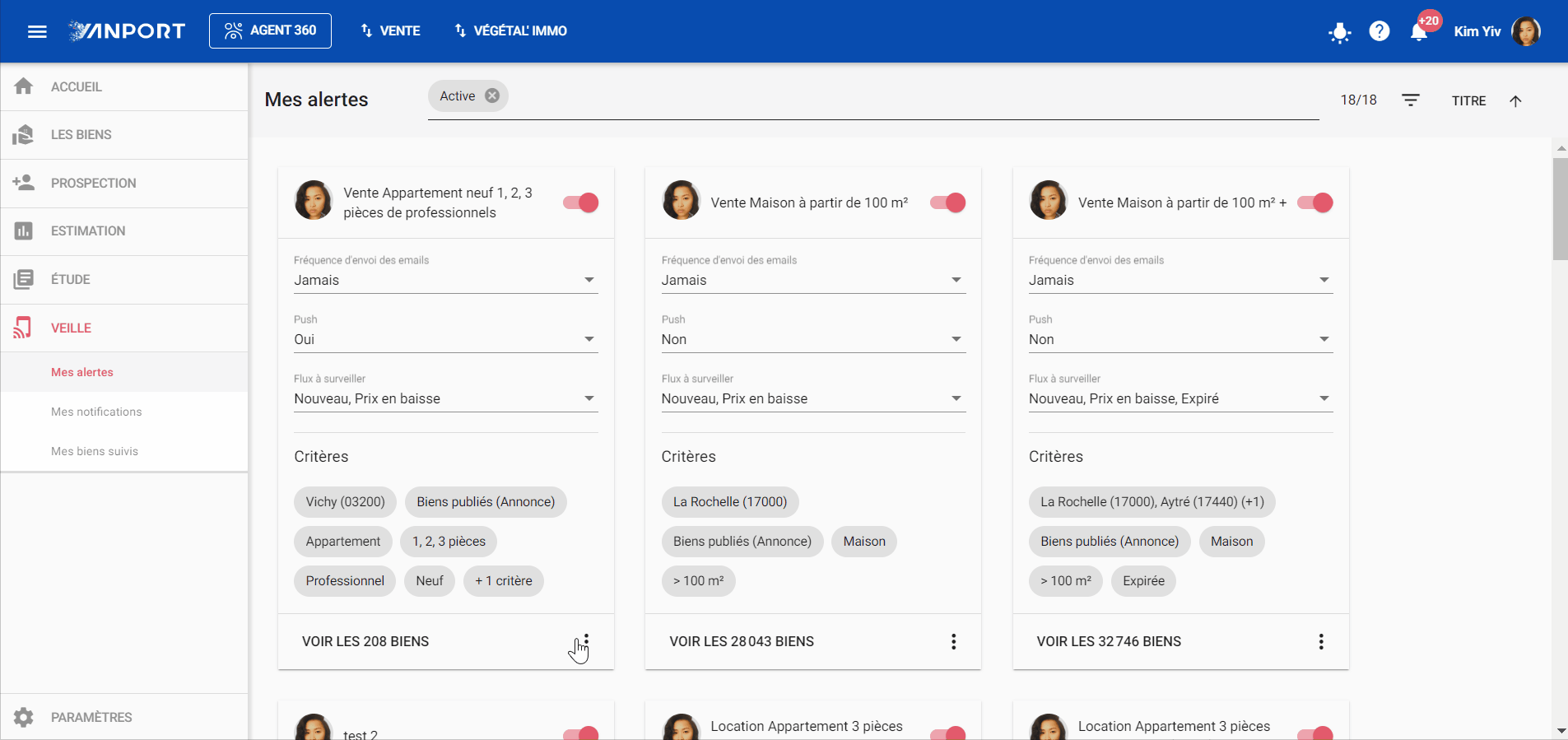
Task: Click the Agent 360 button
Action: point(270,30)
